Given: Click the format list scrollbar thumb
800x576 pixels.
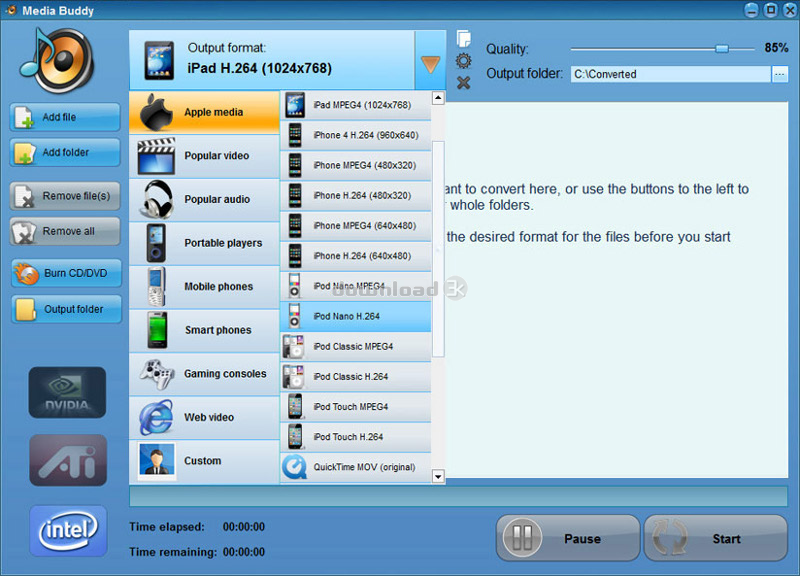Looking at the screenshot, I should 438,249.
